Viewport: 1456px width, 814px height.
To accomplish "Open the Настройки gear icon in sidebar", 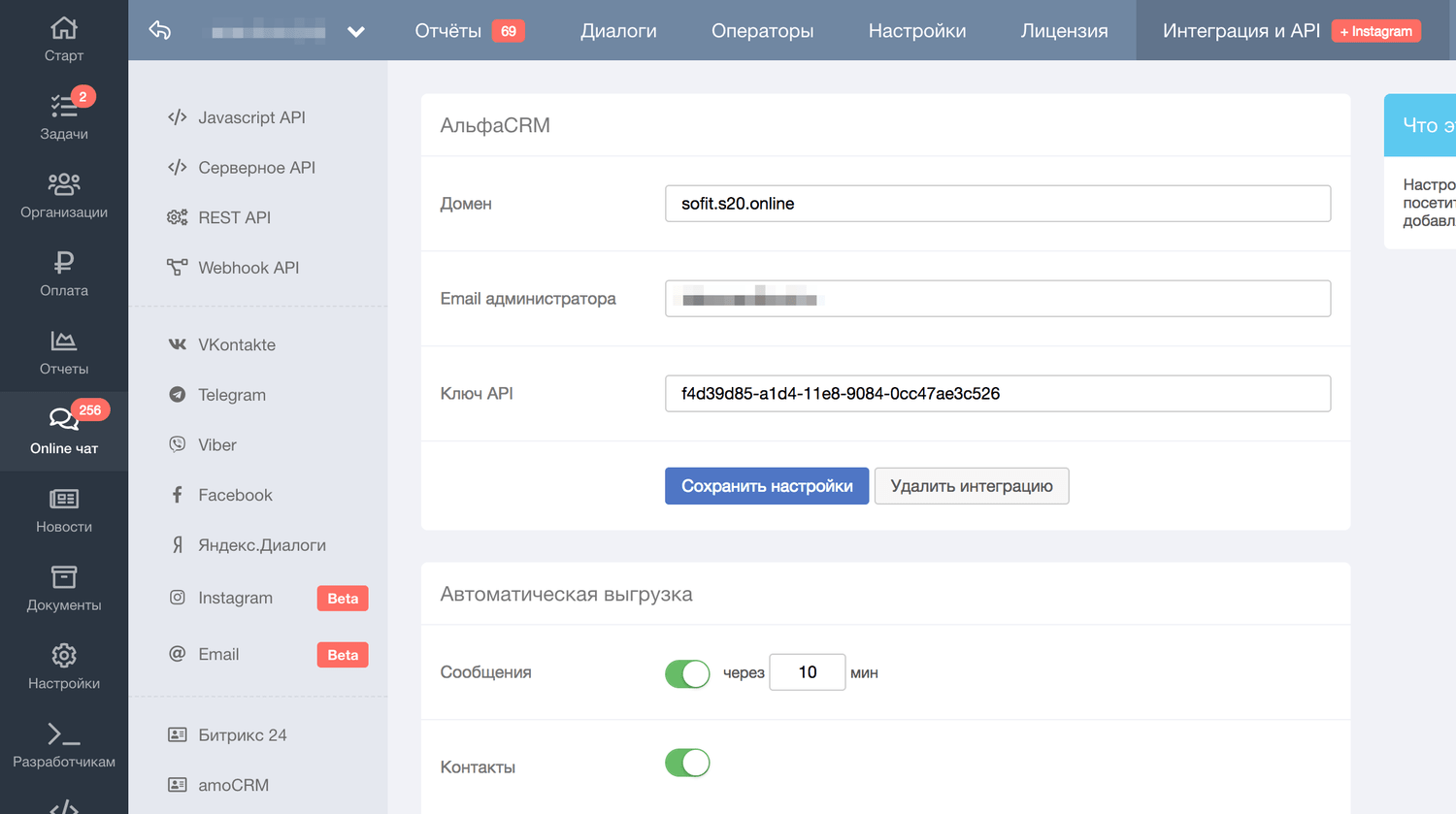I will 64,656.
